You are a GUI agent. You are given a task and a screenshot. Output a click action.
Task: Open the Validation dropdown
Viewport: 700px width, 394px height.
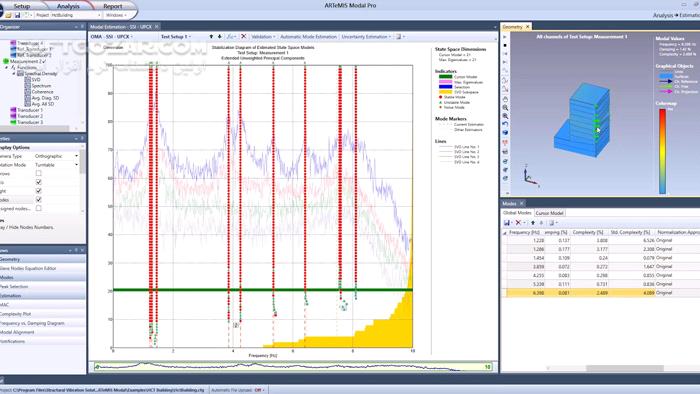pos(263,37)
